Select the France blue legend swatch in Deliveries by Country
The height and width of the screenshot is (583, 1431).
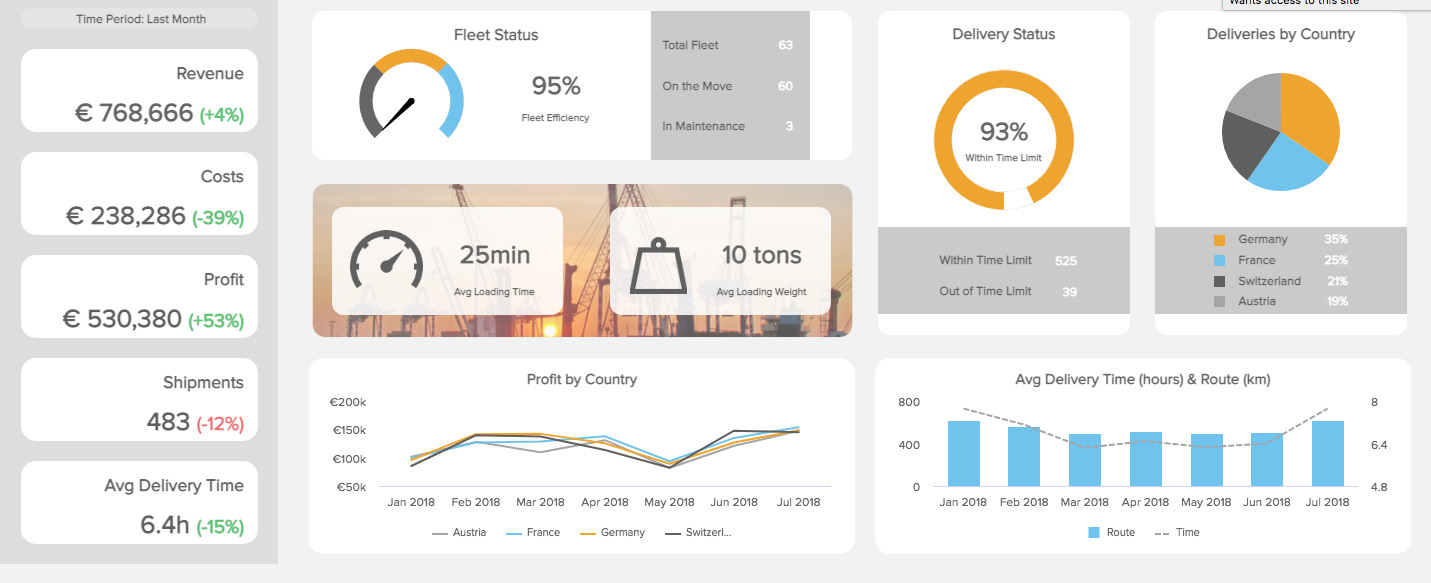(1219, 260)
